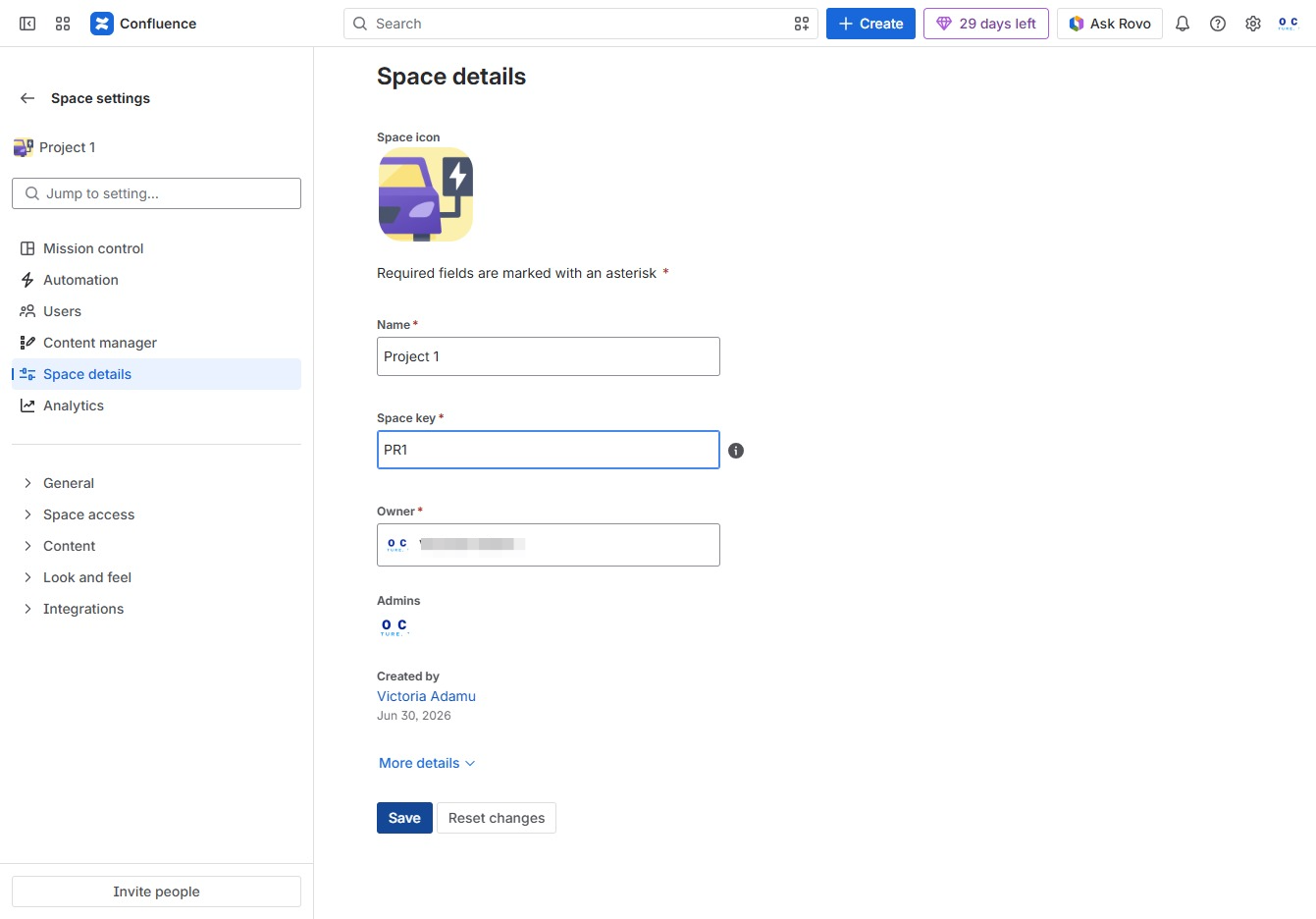Open AI search icon in the search bar

802,24
